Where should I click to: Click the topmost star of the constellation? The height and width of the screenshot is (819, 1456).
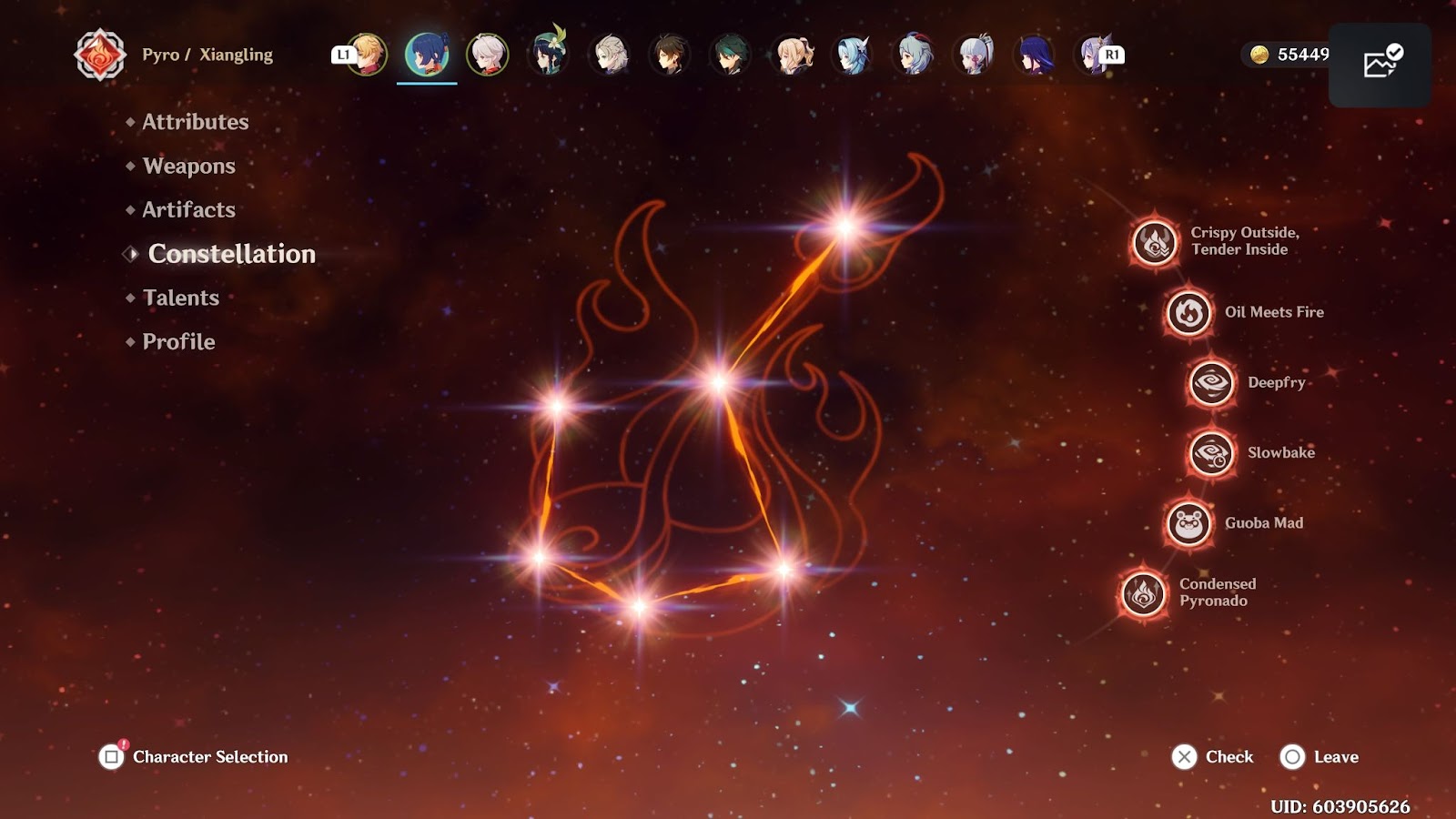pos(845,227)
